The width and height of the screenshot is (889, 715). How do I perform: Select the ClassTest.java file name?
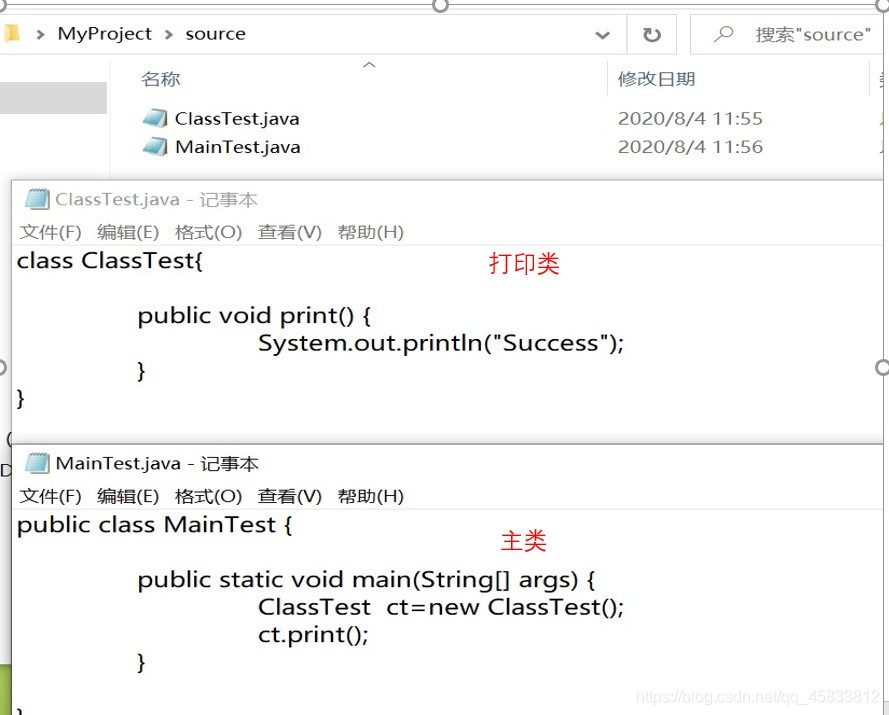237,119
